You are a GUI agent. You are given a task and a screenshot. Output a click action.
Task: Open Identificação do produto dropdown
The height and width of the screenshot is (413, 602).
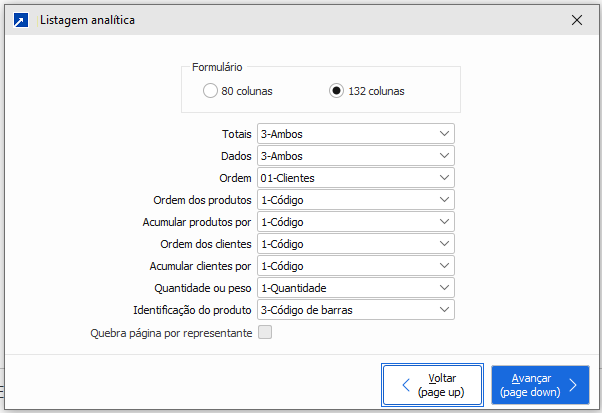point(355,310)
